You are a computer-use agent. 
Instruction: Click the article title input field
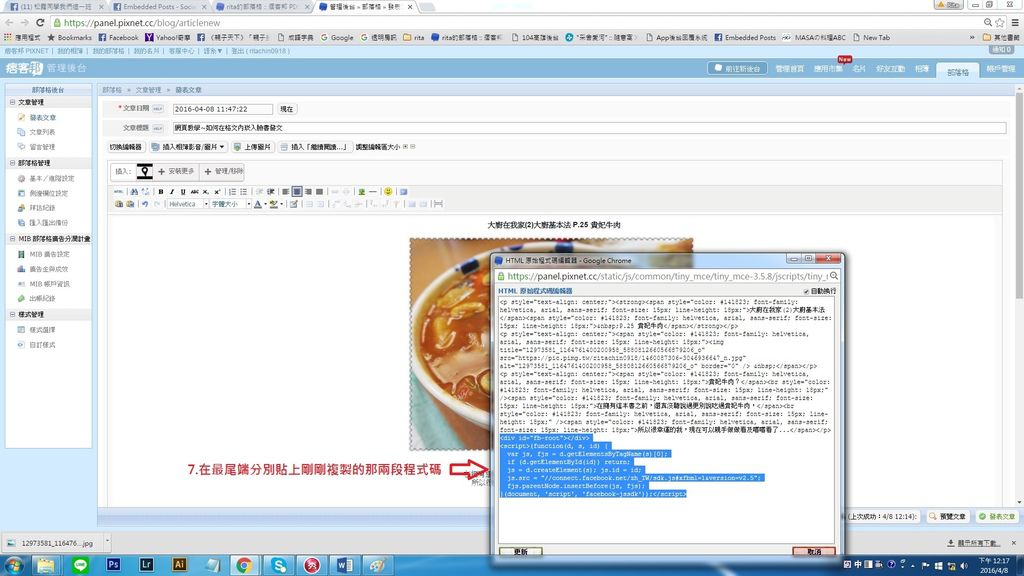point(589,128)
